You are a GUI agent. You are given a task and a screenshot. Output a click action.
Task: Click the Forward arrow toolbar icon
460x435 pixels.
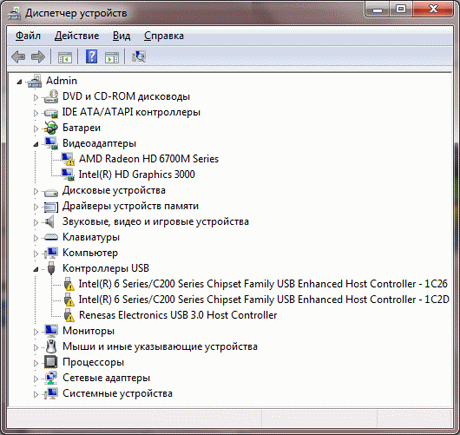point(38,57)
